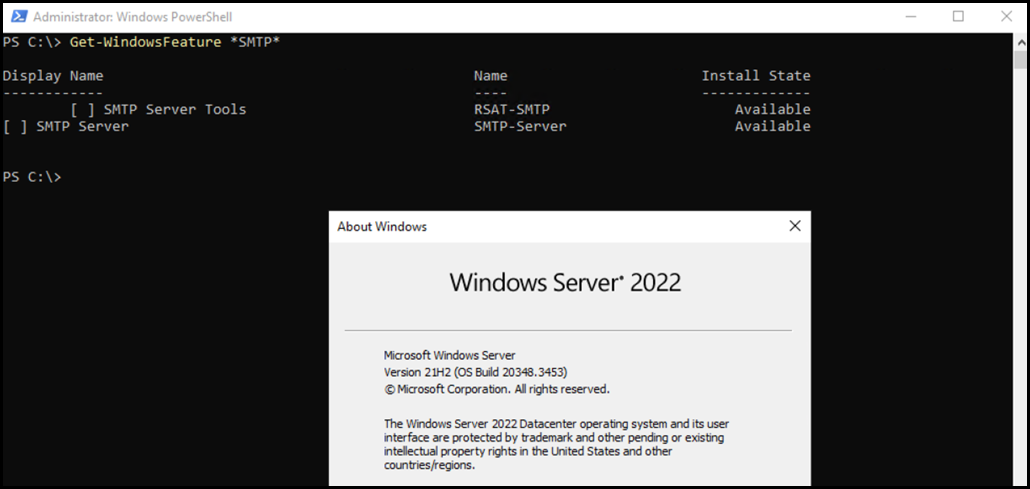Click the PowerShell icon in title bar

(x=19, y=16)
